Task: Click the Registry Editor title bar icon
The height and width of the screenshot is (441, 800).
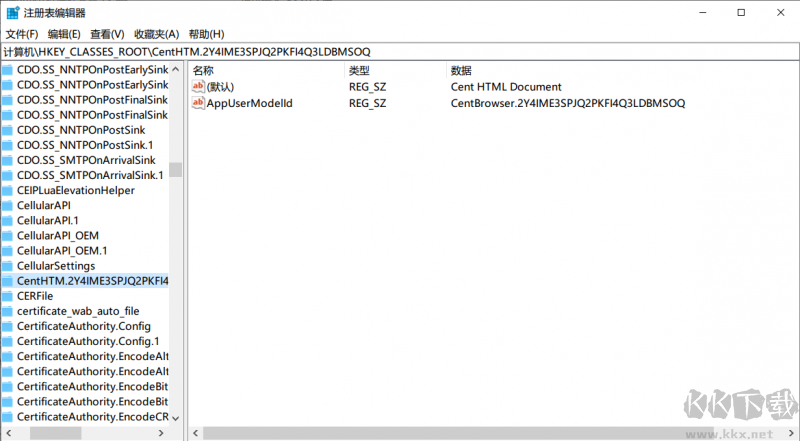Action: [13, 12]
